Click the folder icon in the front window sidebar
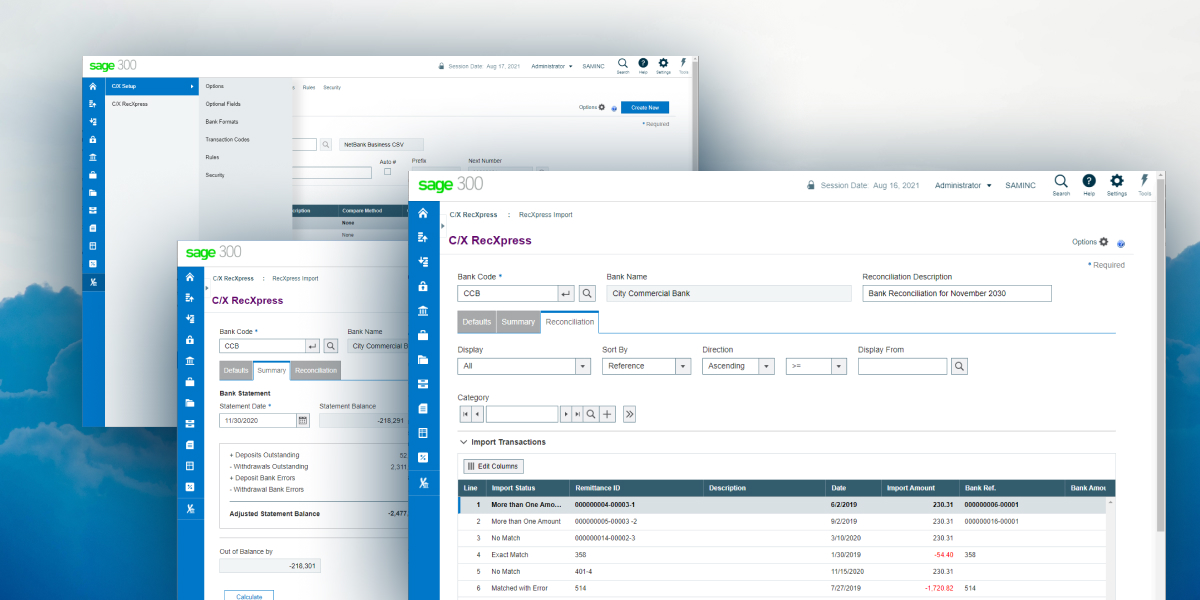This screenshot has height=600, width=1200. [423, 359]
